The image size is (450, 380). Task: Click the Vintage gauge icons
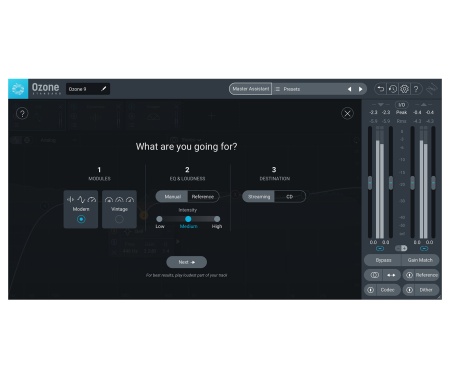[x=119, y=200]
